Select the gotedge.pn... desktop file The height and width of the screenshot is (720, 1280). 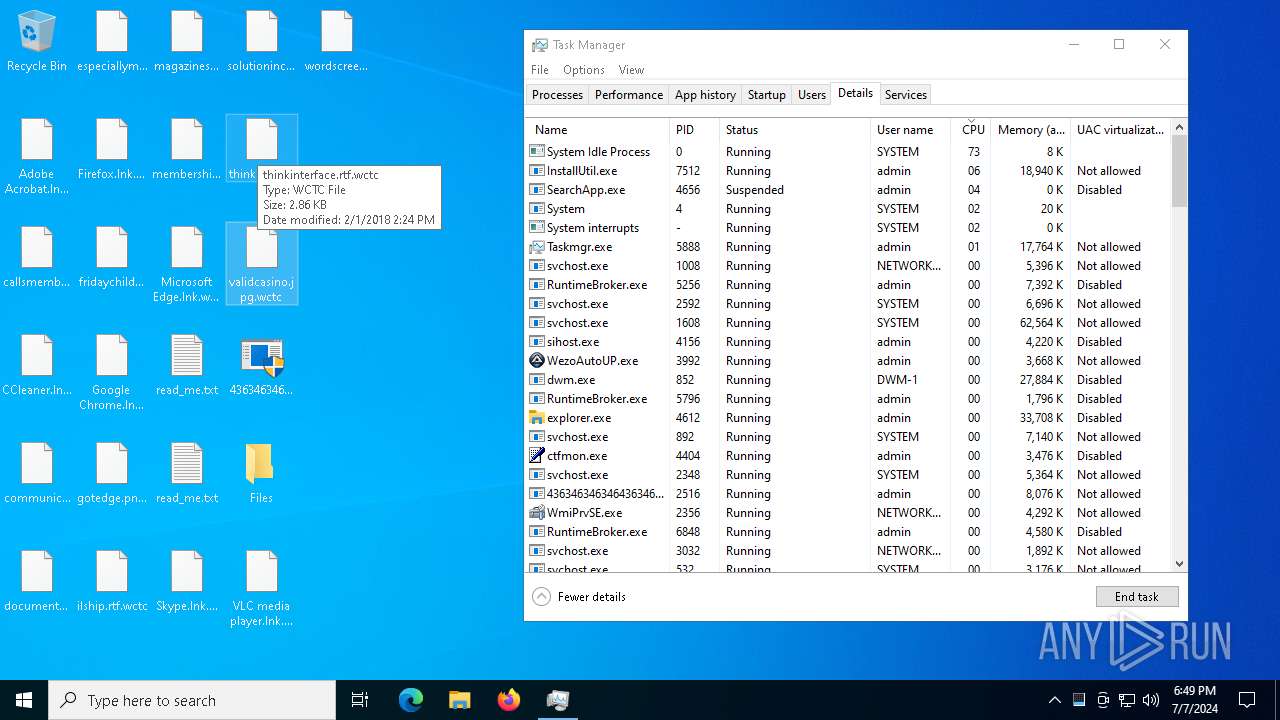pyautogui.click(x=112, y=474)
